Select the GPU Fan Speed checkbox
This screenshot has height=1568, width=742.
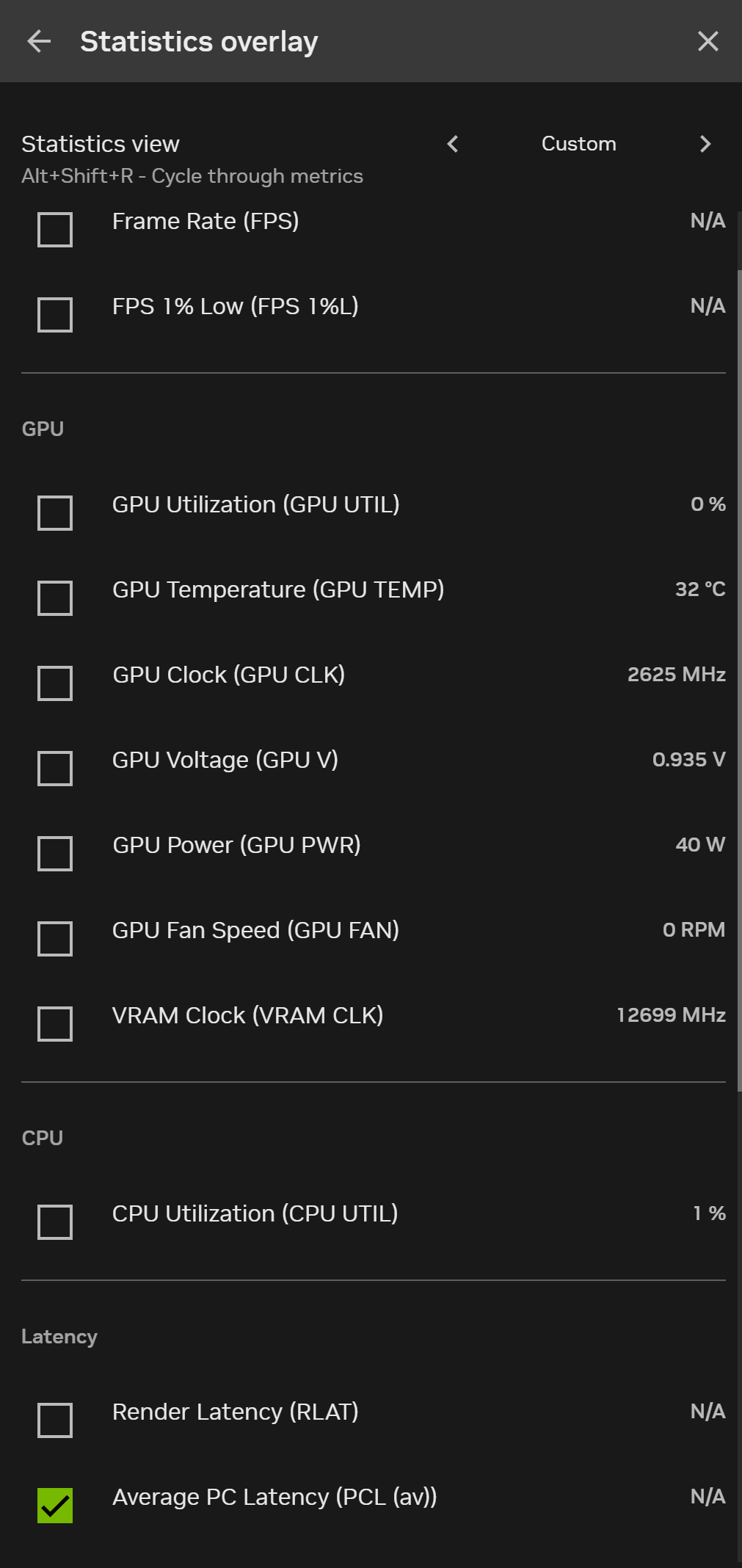coord(55,939)
